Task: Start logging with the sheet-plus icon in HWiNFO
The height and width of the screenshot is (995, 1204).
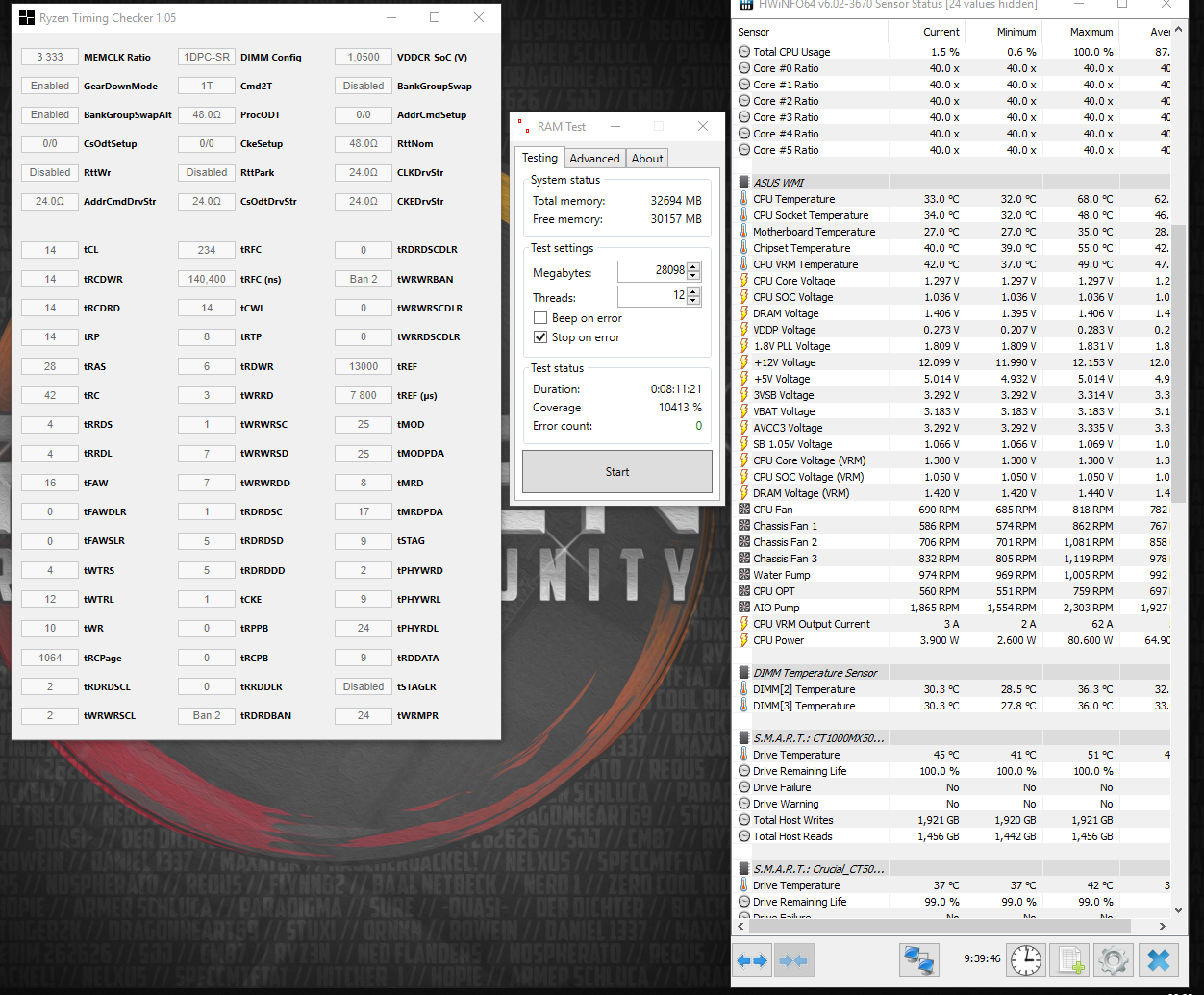Action: [x=1069, y=959]
